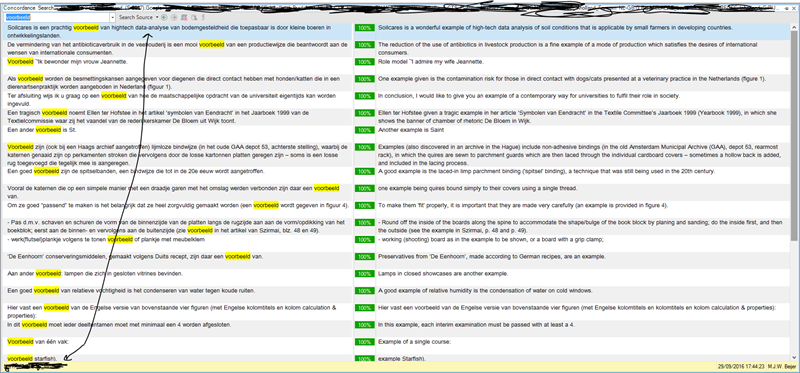The image size is (800, 373).
Task: Click the 100% match badge for the Soilcares row
Action: click(x=364, y=28)
